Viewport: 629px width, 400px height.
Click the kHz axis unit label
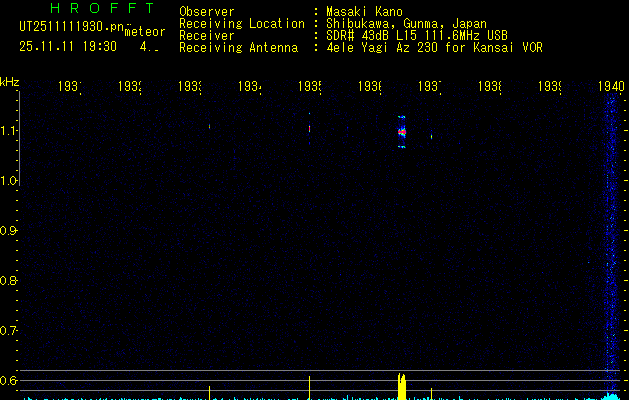(10, 83)
